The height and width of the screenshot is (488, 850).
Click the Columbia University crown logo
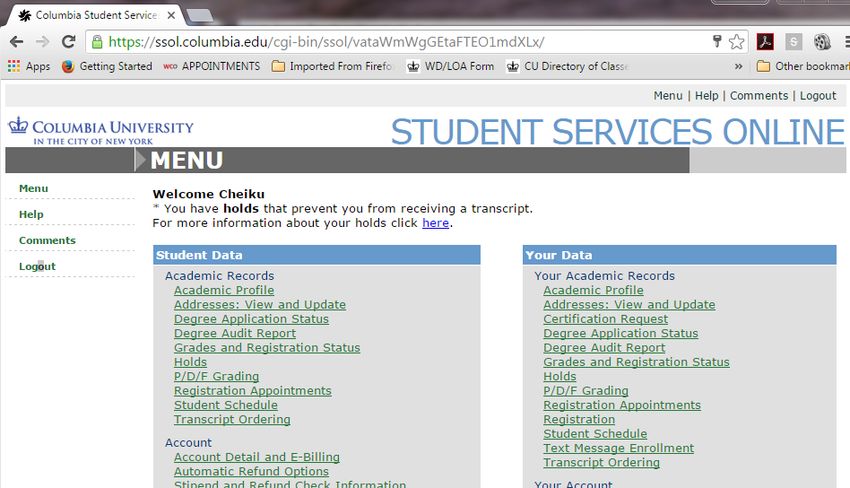[18, 125]
